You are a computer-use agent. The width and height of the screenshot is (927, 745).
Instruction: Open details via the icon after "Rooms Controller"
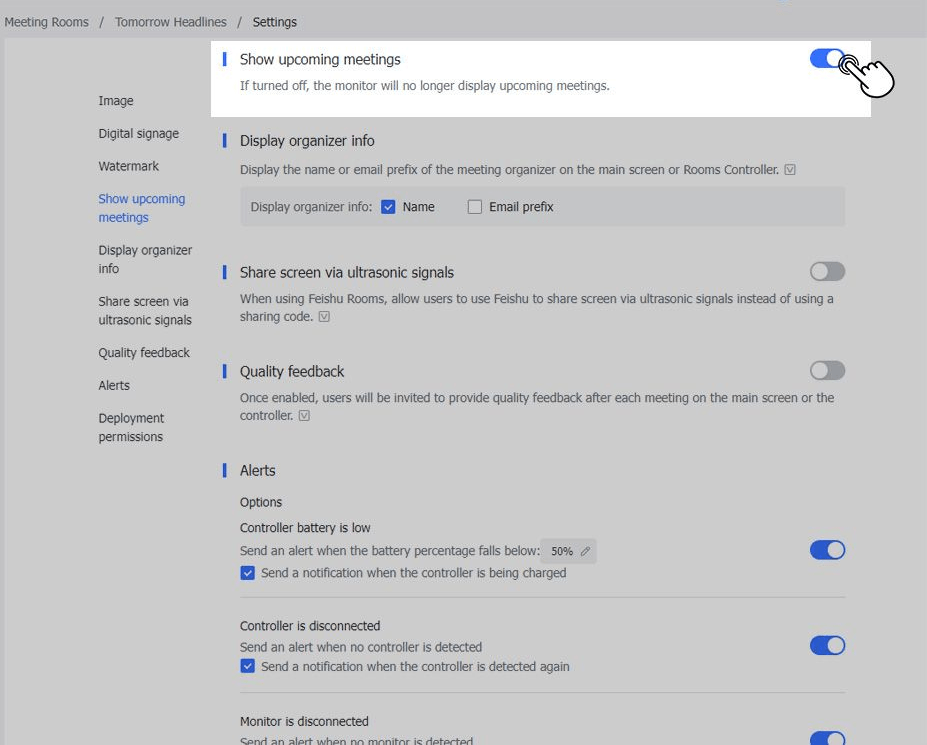click(790, 169)
